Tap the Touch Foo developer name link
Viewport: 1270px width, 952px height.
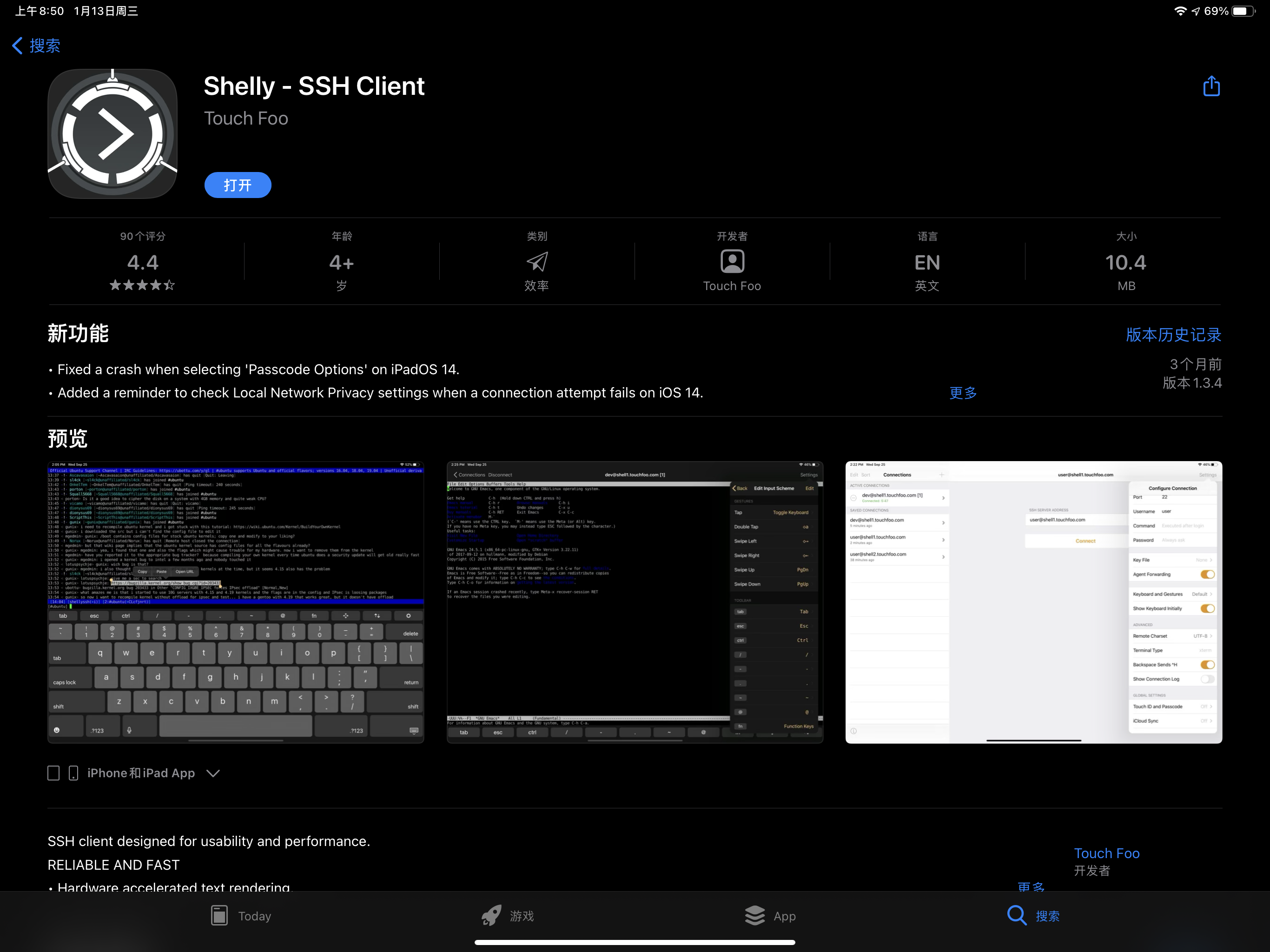pos(1106,853)
